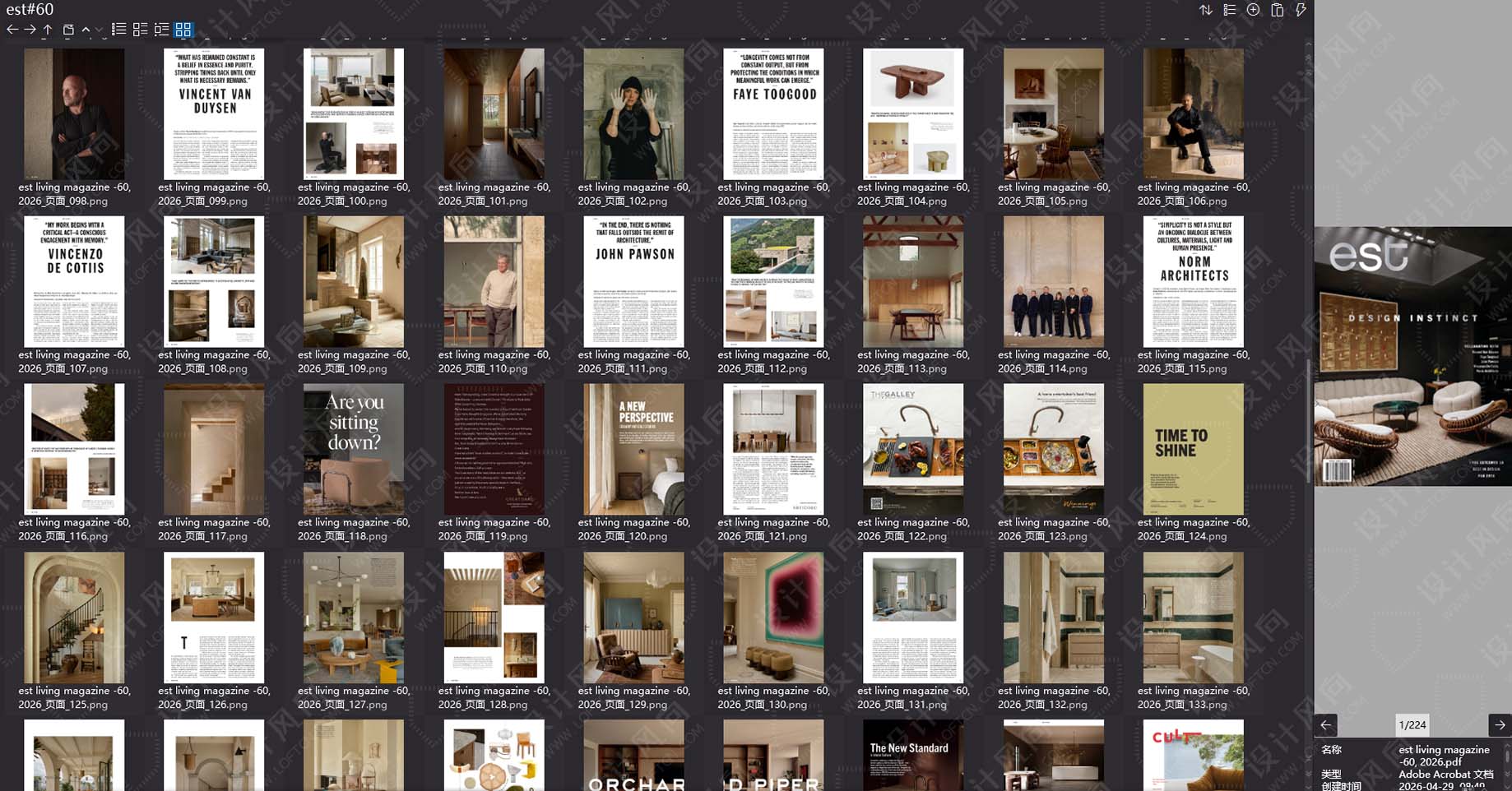Click the folder icon in the toolbar
Screen dimensions: 1512x791
[68, 30]
